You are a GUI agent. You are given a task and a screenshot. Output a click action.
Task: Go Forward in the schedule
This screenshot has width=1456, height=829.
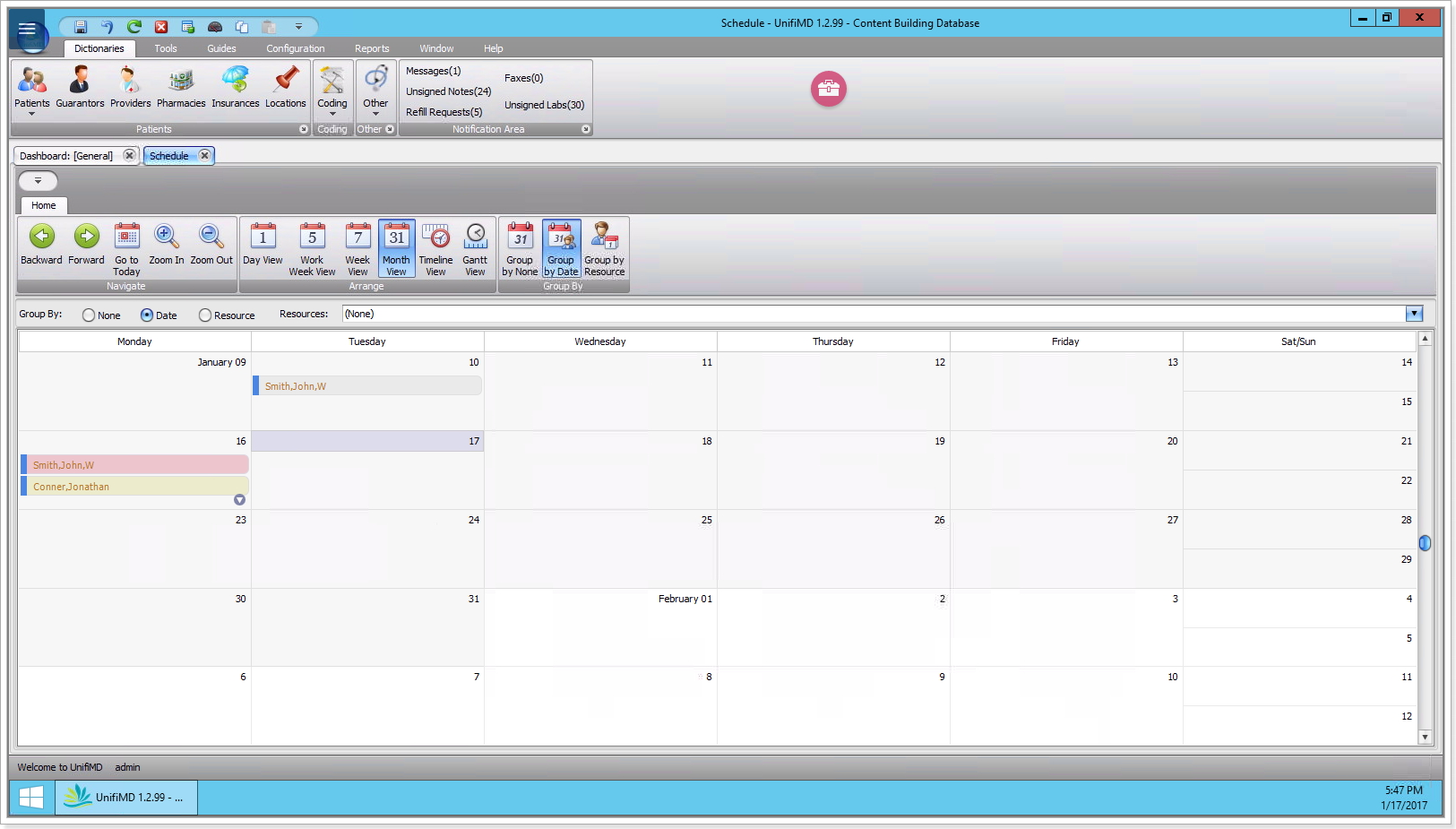click(86, 244)
